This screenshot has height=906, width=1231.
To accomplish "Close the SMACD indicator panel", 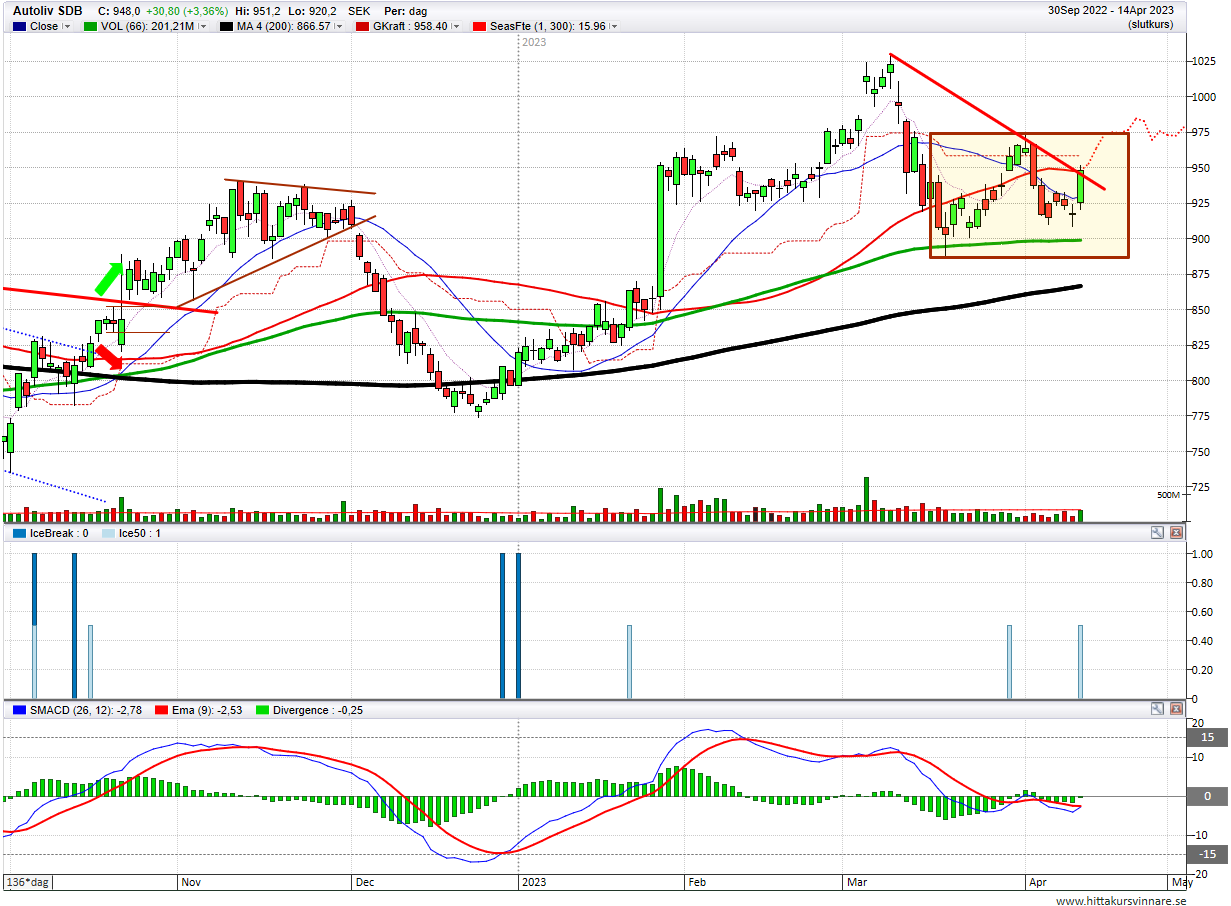I will pos(1176,709).
